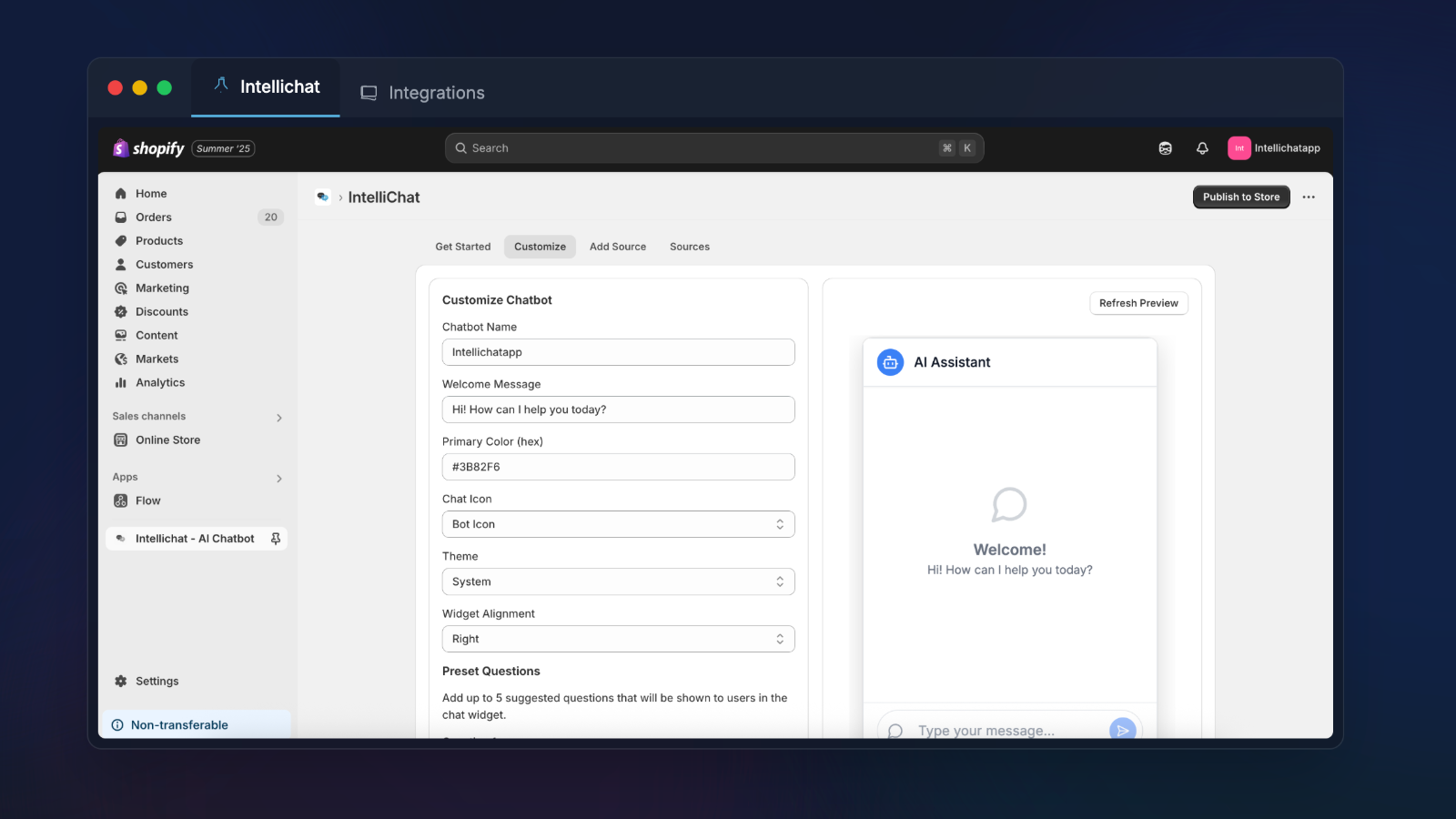The width and height of the screenshot is (1456, 819).
Task: Click the Publish to Store button
Action: tap(1241, 197)
